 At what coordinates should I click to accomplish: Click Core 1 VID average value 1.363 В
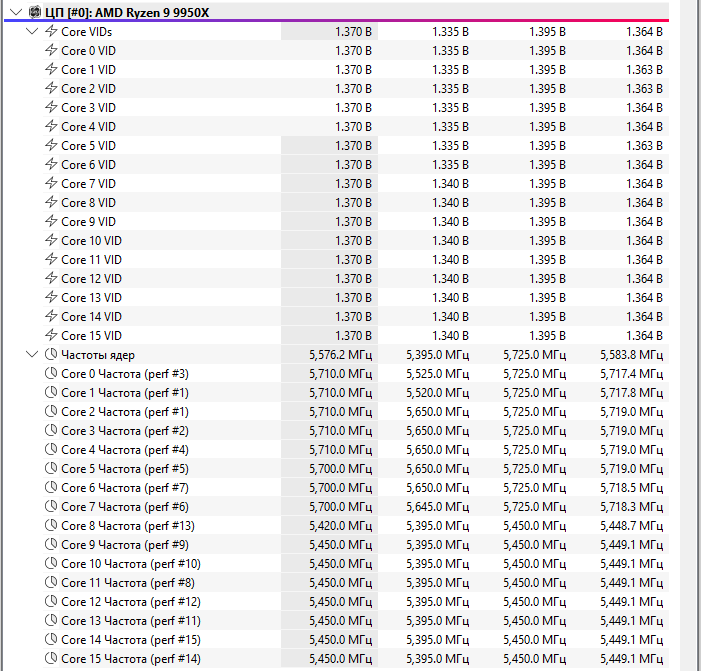click(644, 70)
